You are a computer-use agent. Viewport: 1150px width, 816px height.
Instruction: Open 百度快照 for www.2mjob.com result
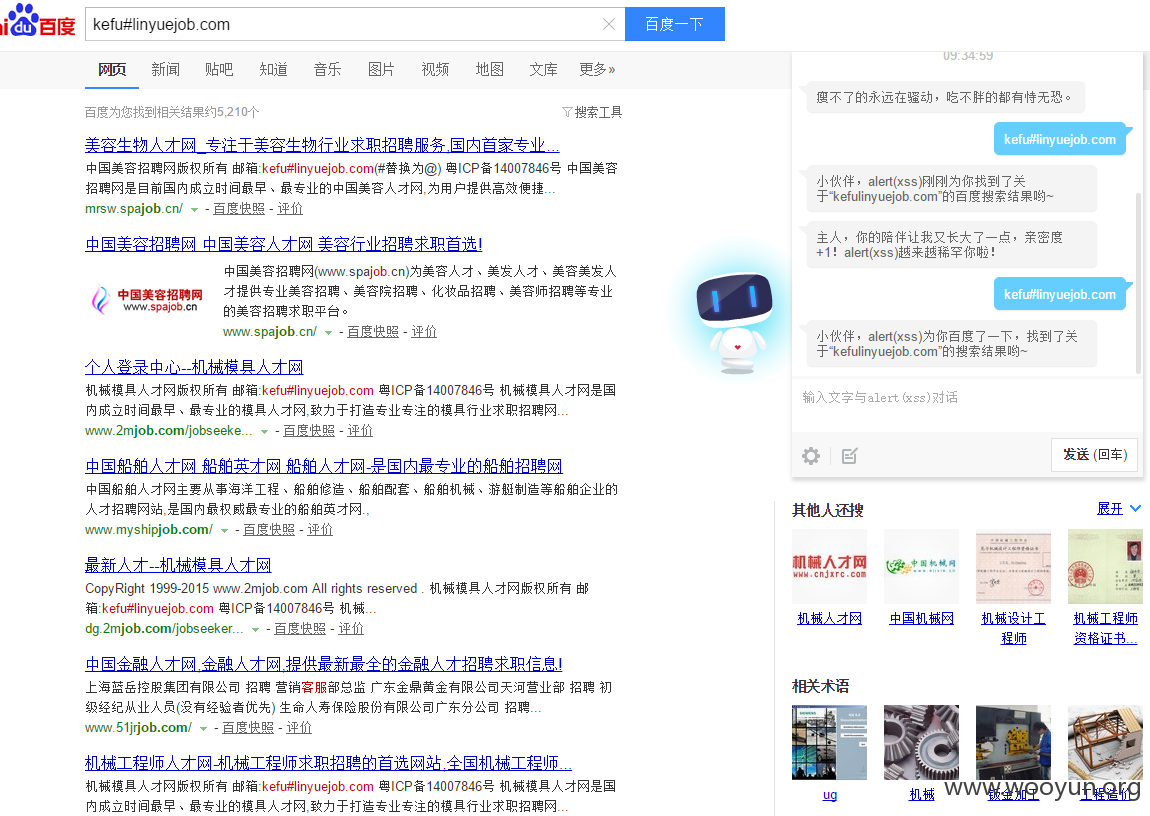[310, 431]
